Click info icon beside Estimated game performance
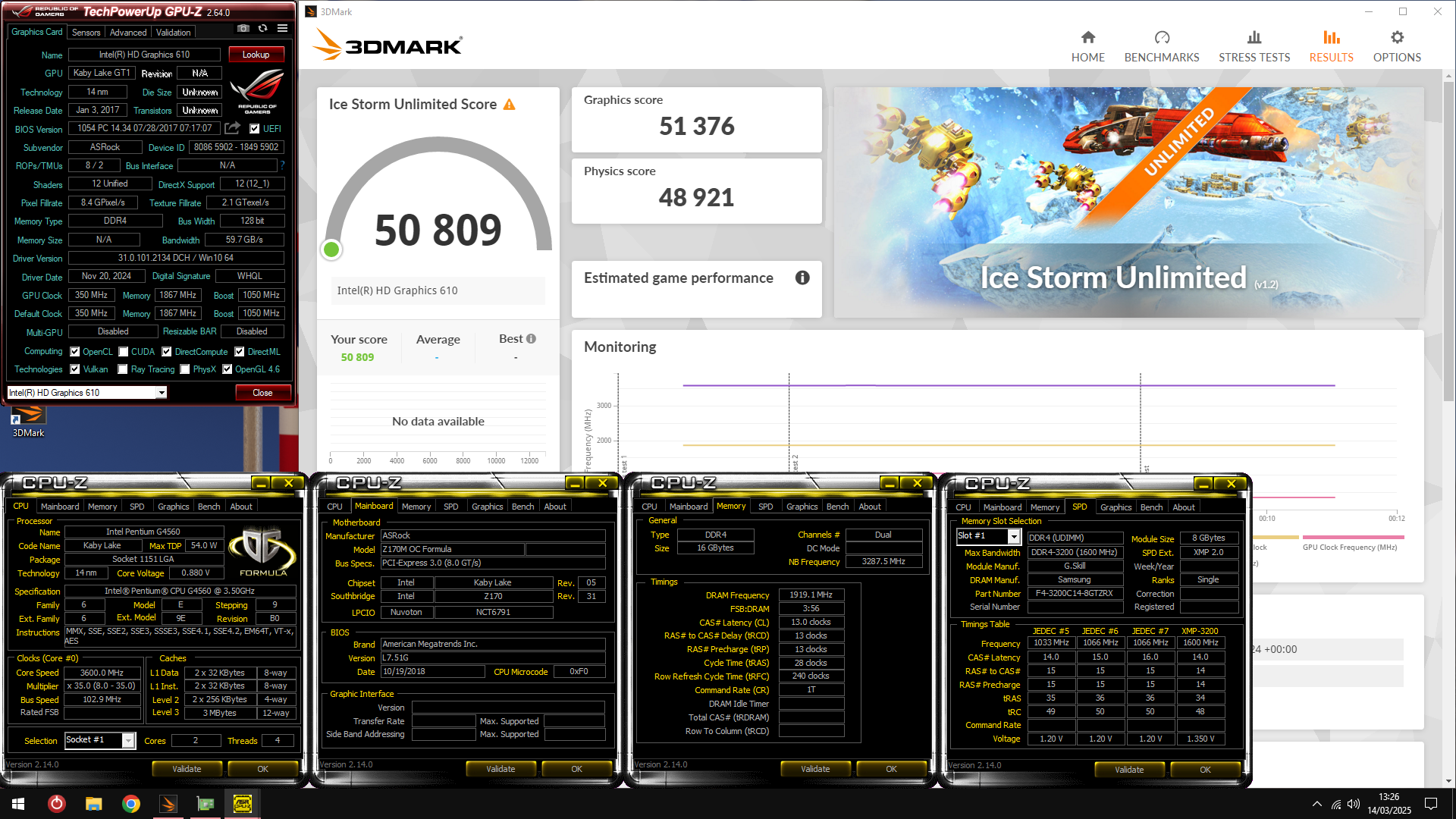 click(x=802, y=278)
